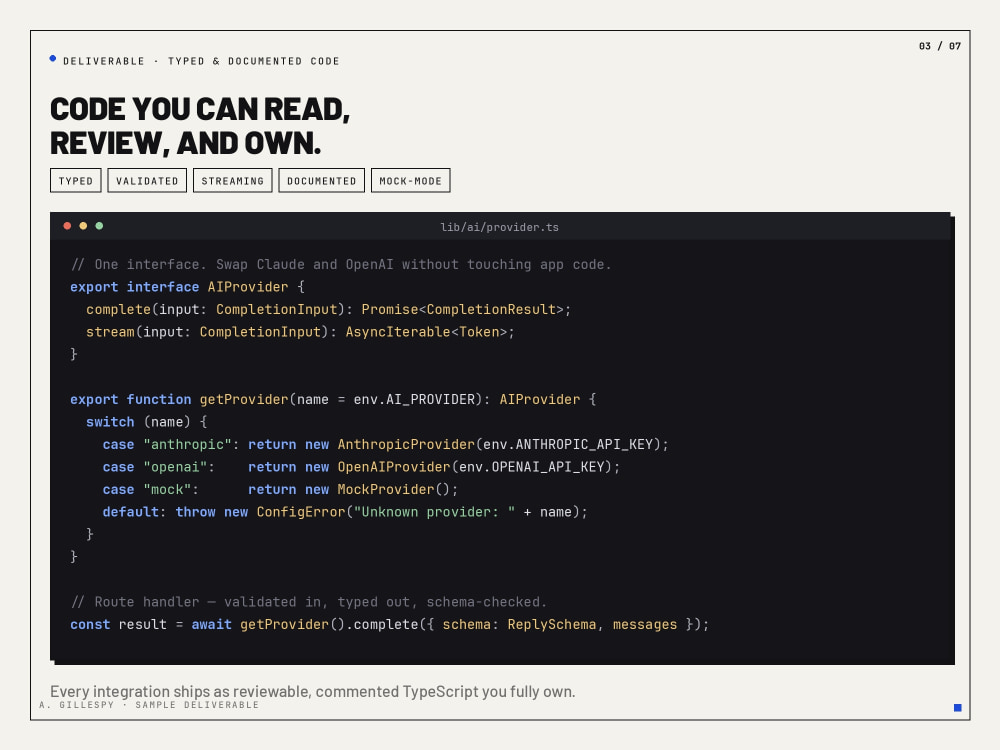Screen dimensions: 1000x750
Task: Click the red dot in code window
Action: tap(67, 226)
